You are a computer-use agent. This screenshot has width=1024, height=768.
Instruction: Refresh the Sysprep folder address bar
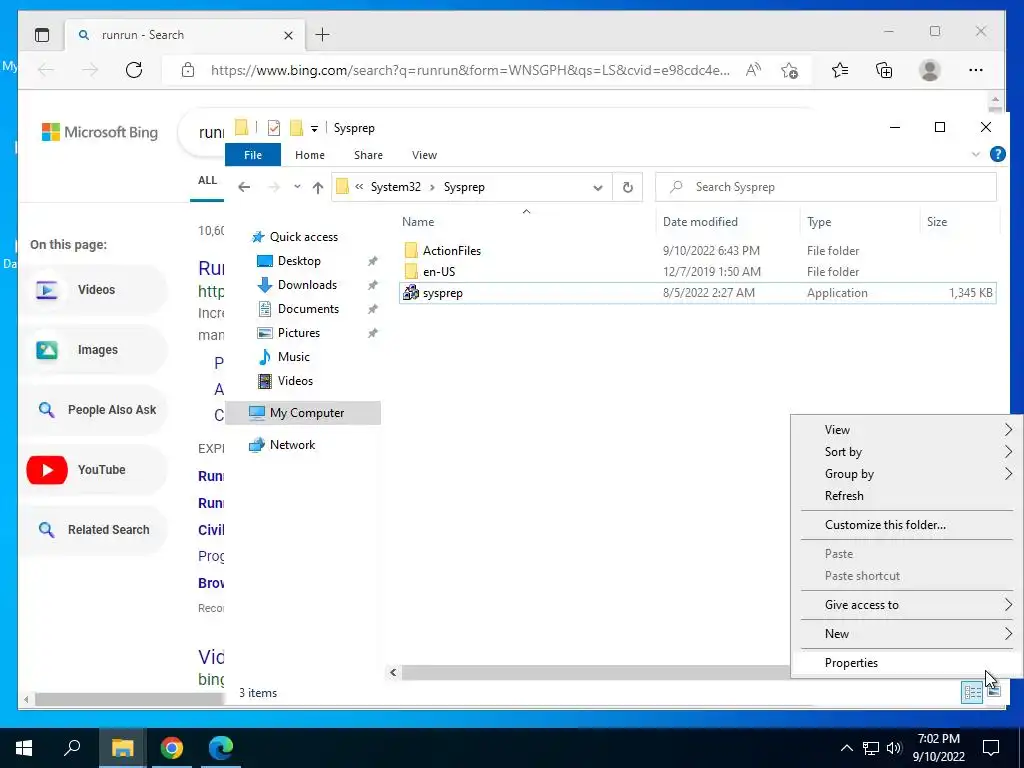(x=628, y=187)
